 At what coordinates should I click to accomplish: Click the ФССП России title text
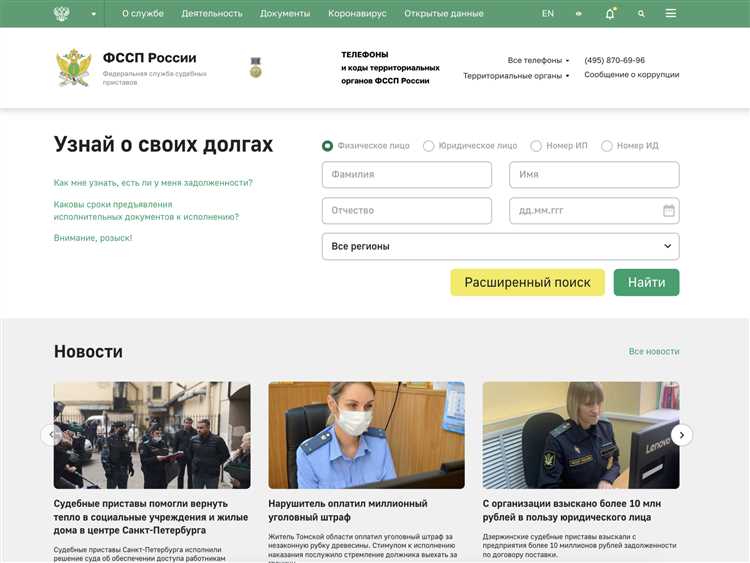[150, 58]
